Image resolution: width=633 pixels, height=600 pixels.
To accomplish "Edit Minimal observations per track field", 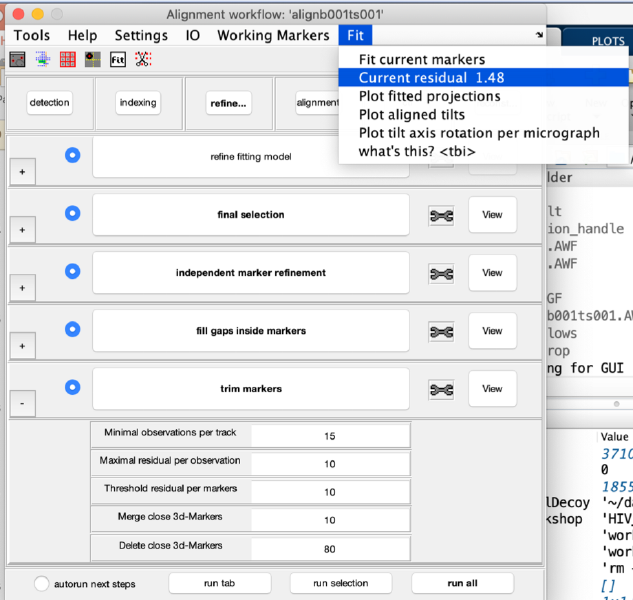I will pyautogui.click(x=330, y=436).
